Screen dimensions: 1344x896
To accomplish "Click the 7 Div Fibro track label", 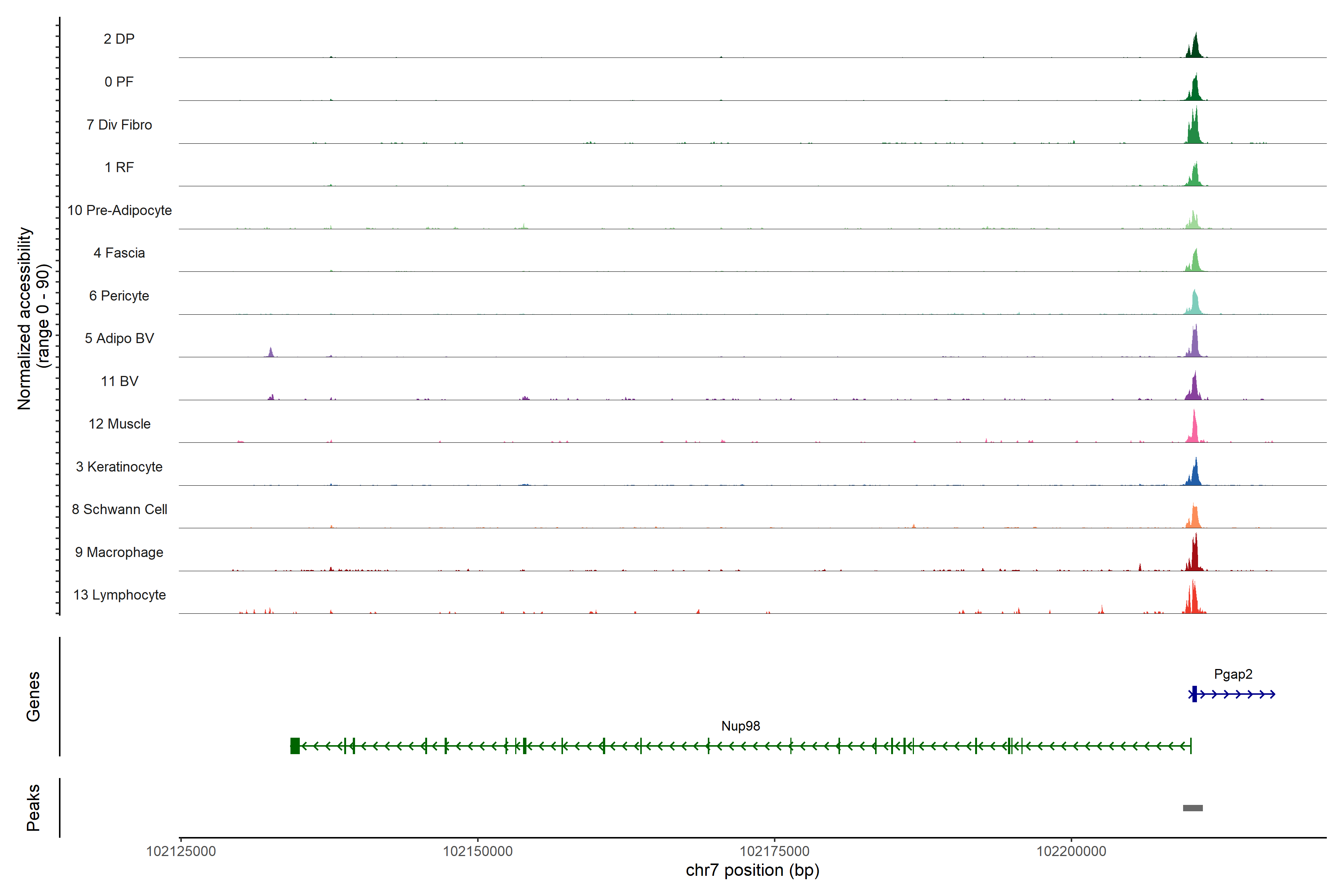I will click(x=119, y=125).
